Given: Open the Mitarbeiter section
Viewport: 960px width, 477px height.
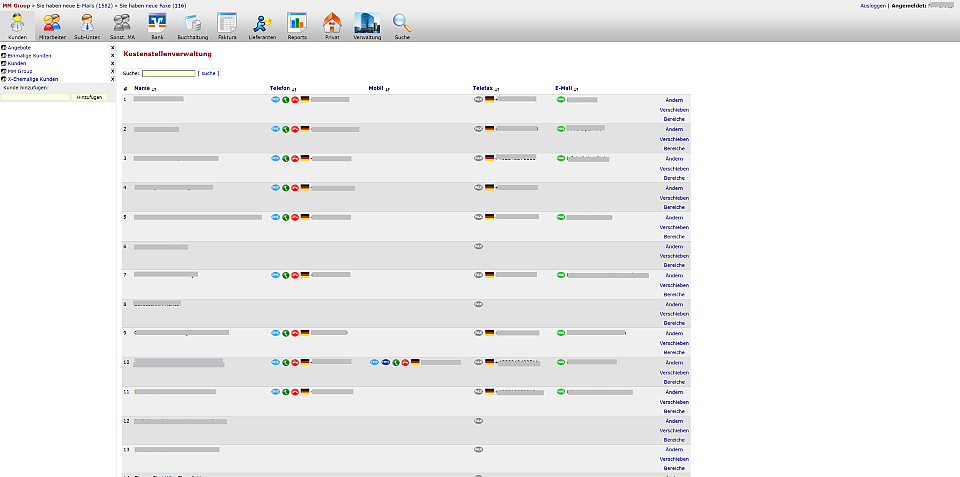Looking at the screenshot, I should [52, 26].
